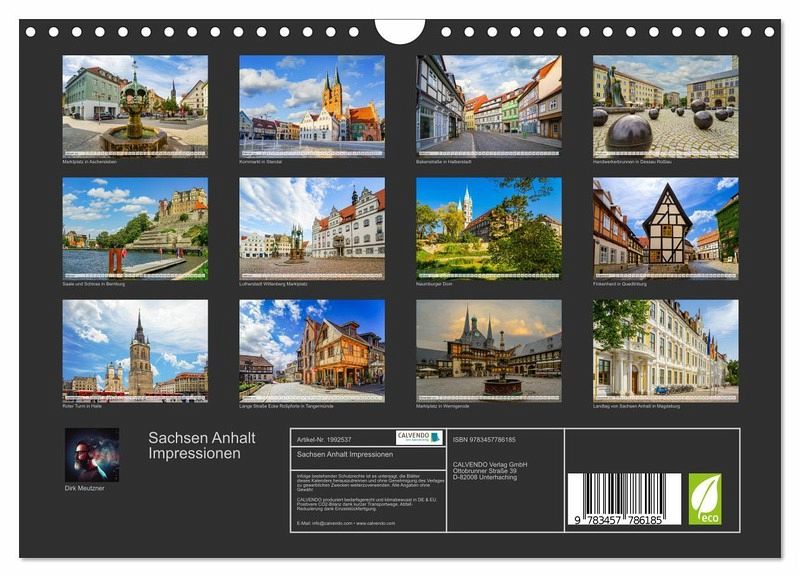The height and width of the screenshot is (577, 800).
Task: Open the Landtag in Magdeburg photo
Action: pos(665,351)
